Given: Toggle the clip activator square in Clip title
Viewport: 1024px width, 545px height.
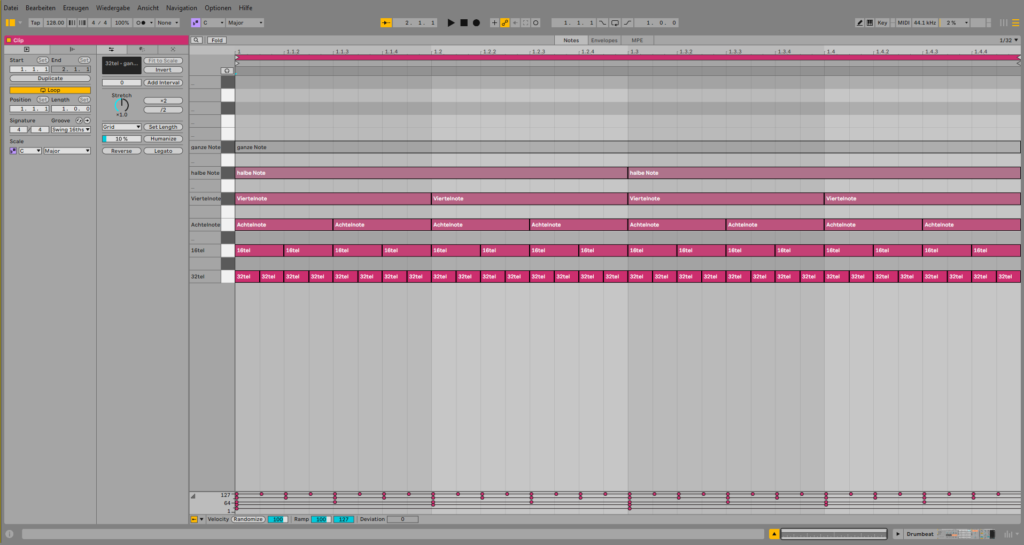Looking at the screenshot, I should point(9,40).
